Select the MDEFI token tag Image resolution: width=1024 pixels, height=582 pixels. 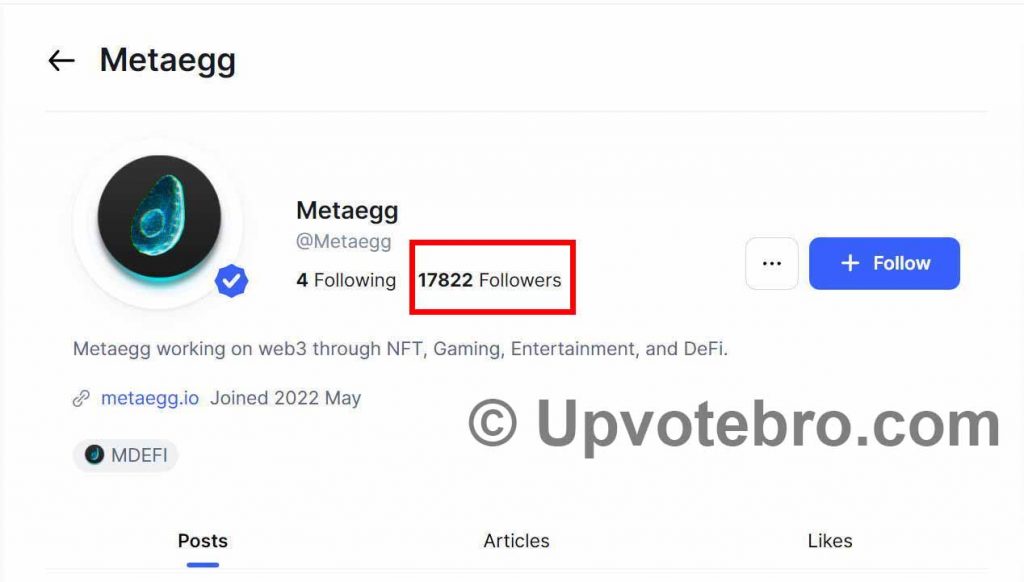click(125, 455)
